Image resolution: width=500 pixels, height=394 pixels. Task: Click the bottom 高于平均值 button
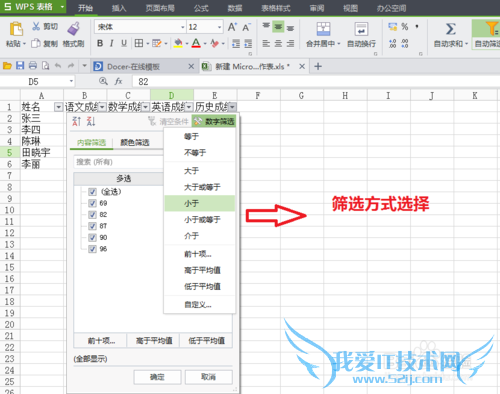click(154, 341)
